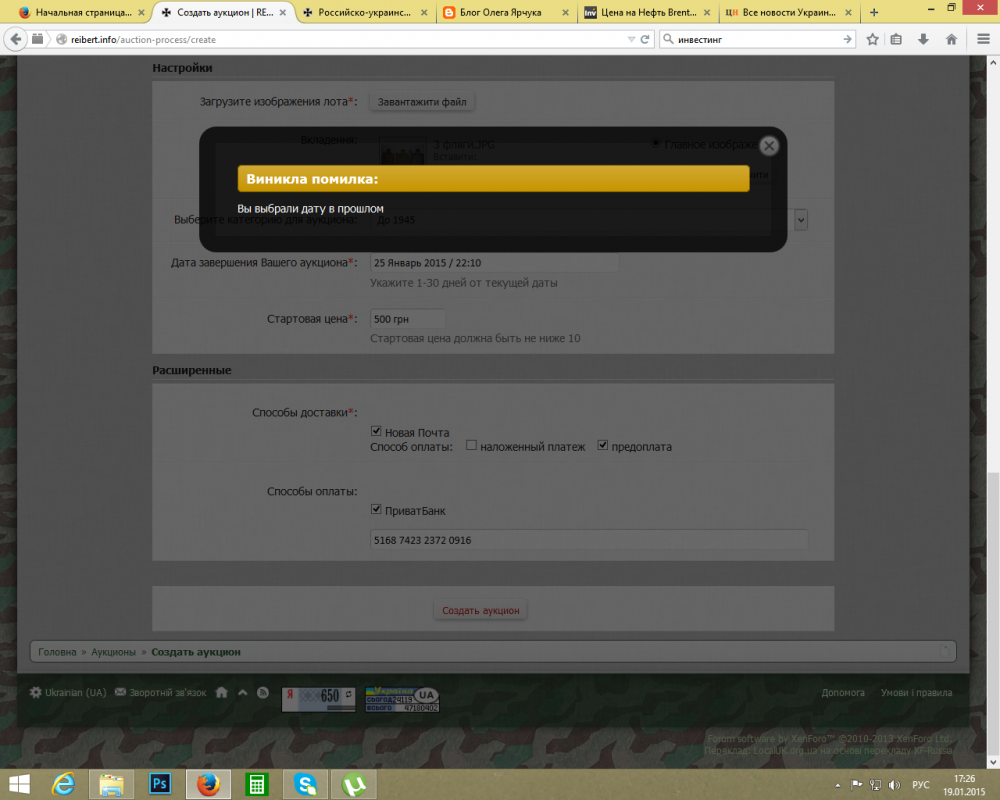The width and height of the screenshot is (1000, 800).
Task: Open uTorrent from taskbar
Action: tap(353, 785)
